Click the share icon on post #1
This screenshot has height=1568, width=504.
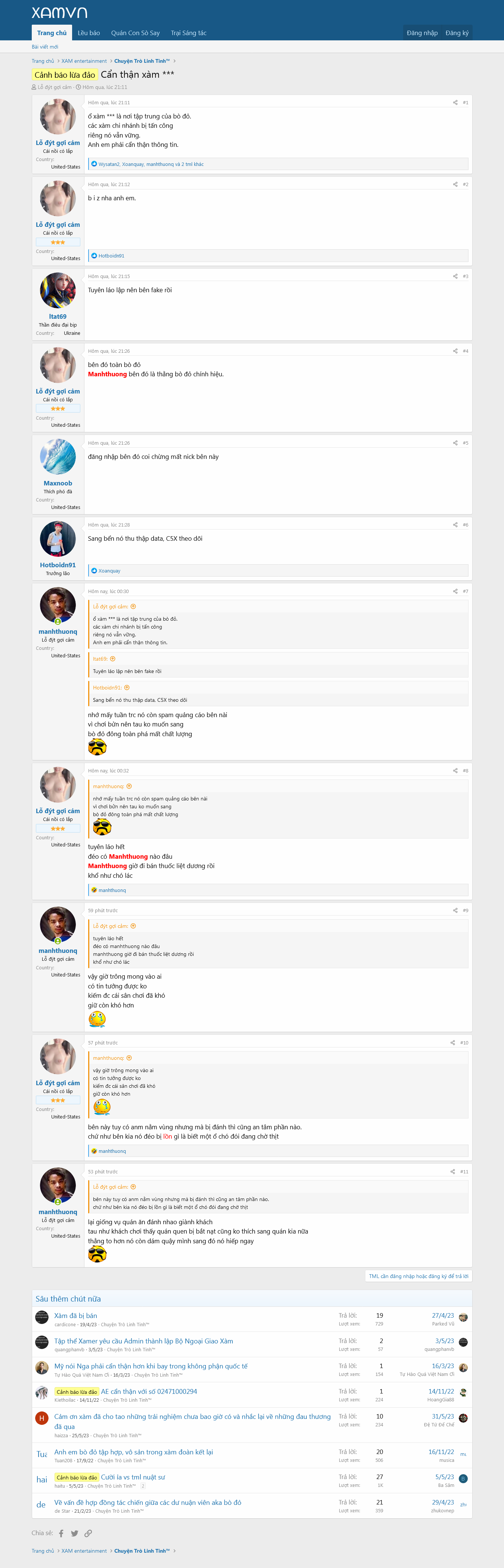tap(455, 103)
